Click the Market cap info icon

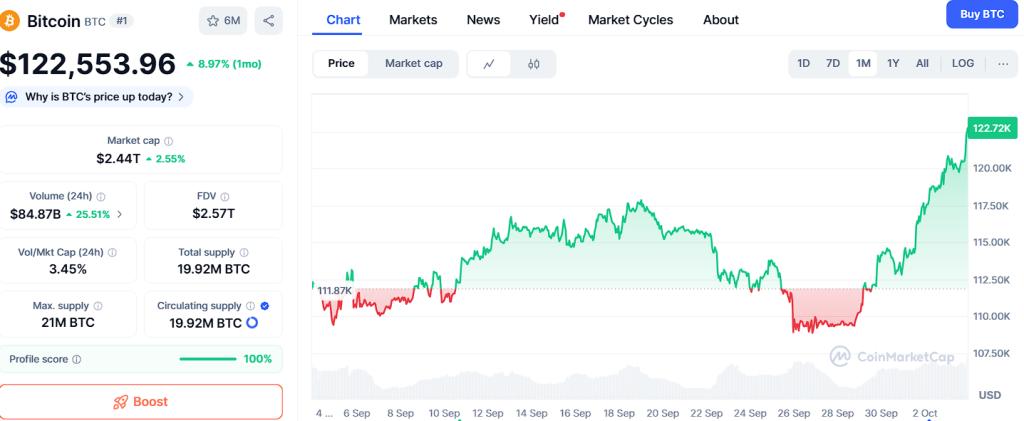[168, 142]
